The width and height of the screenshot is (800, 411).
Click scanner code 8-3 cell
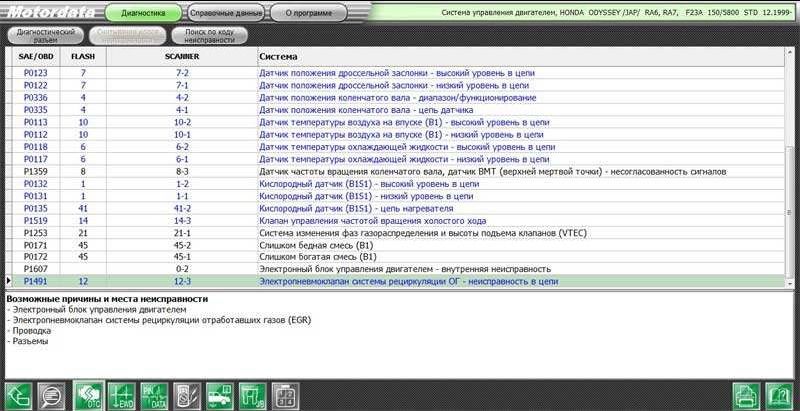[x=182, y=171]
